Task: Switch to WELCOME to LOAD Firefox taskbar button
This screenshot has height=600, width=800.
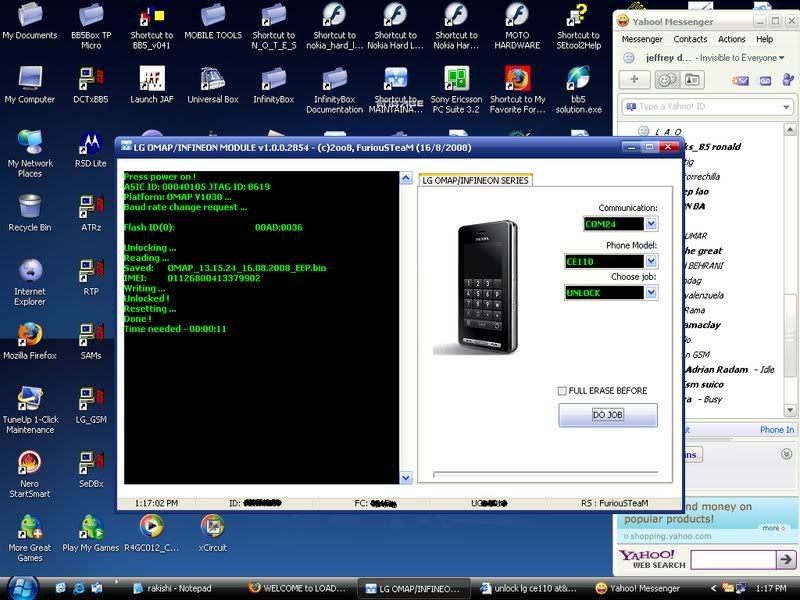Action: coord(297,588)
